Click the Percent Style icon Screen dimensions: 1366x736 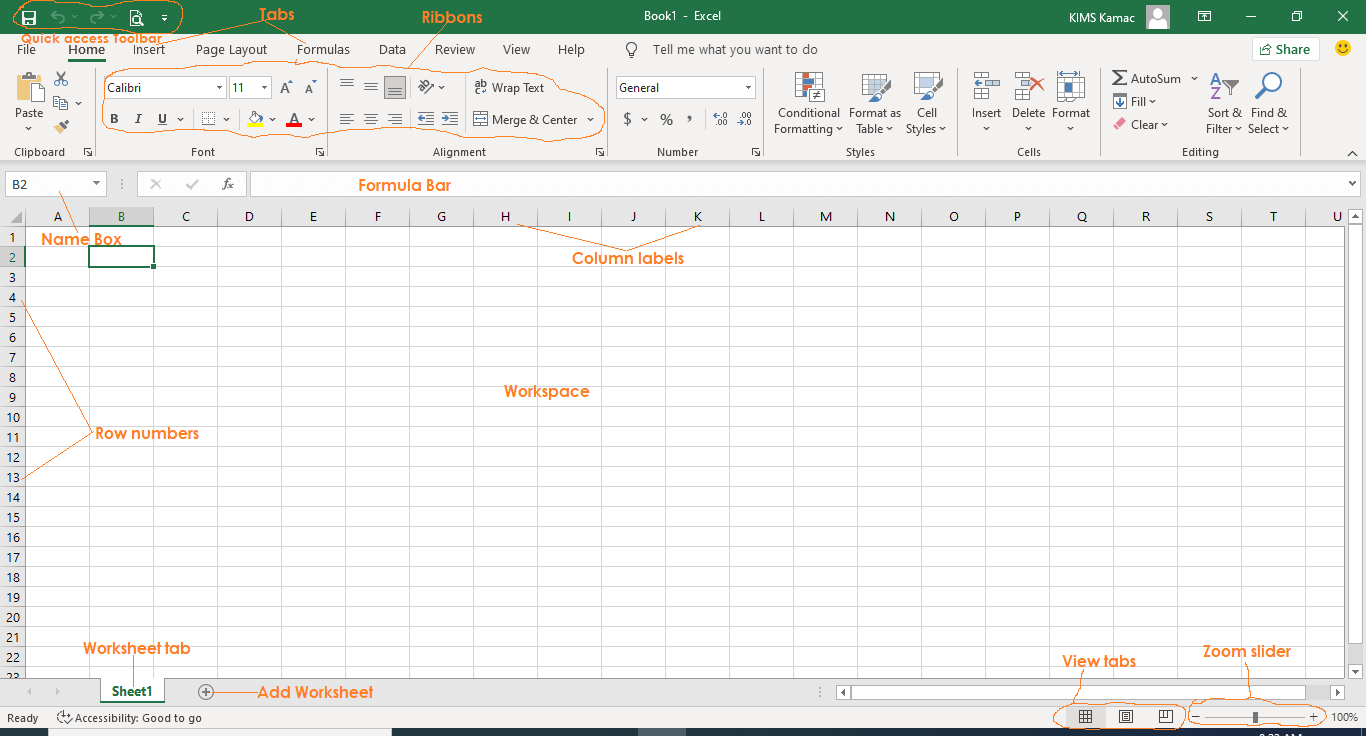click(x=665, y=119)
